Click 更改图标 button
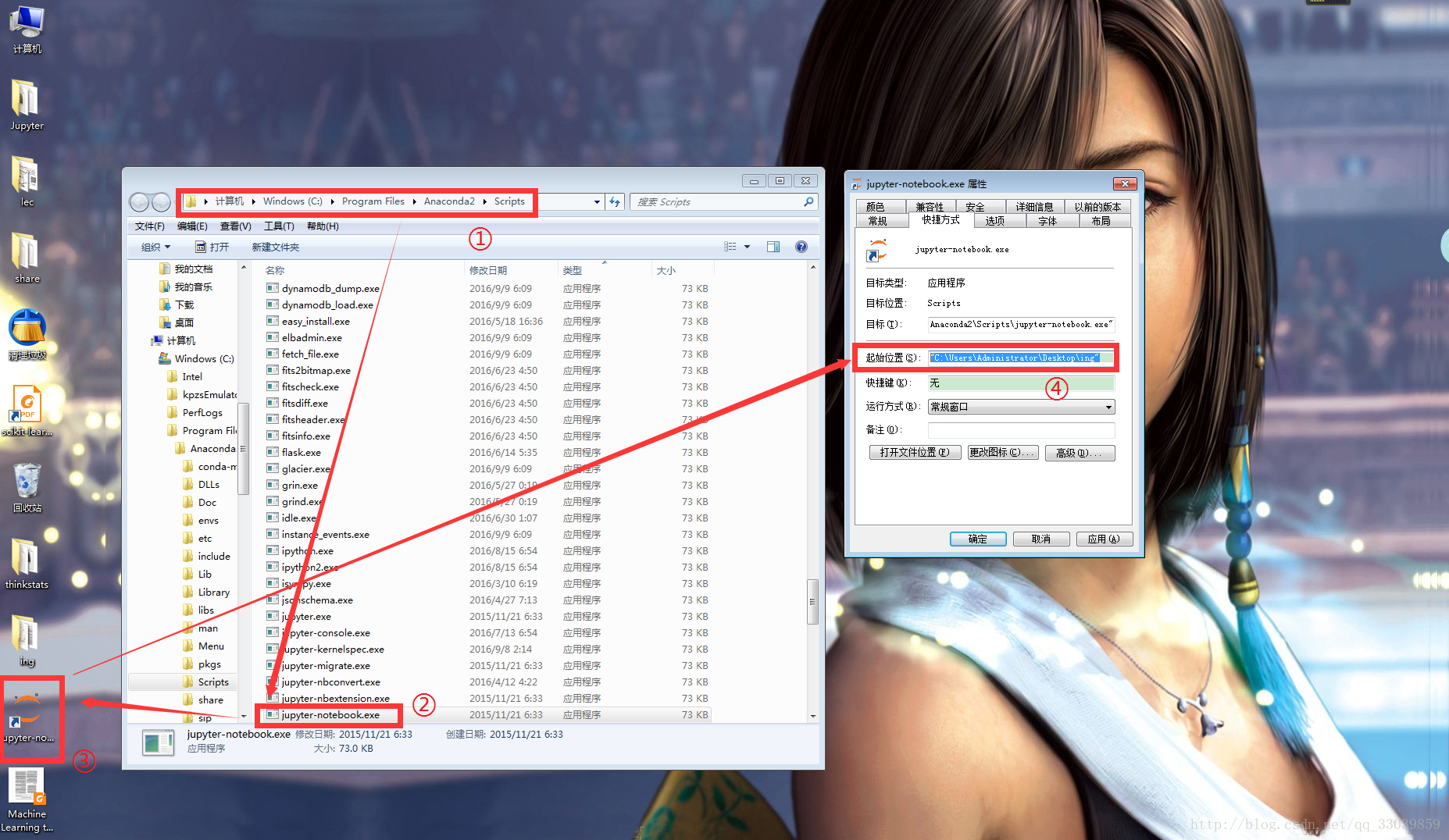1449x840 pixels. coord(1002,453)
